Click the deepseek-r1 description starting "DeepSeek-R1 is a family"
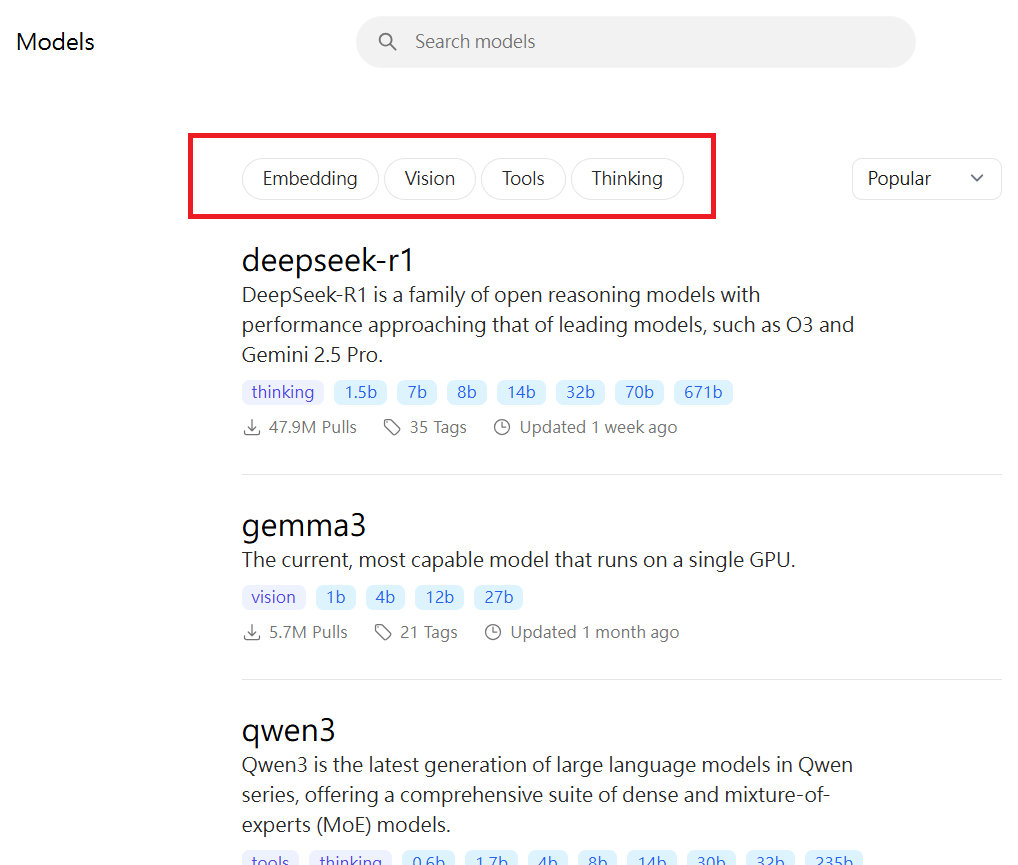 pyautogui.click(x=548, y=325)
